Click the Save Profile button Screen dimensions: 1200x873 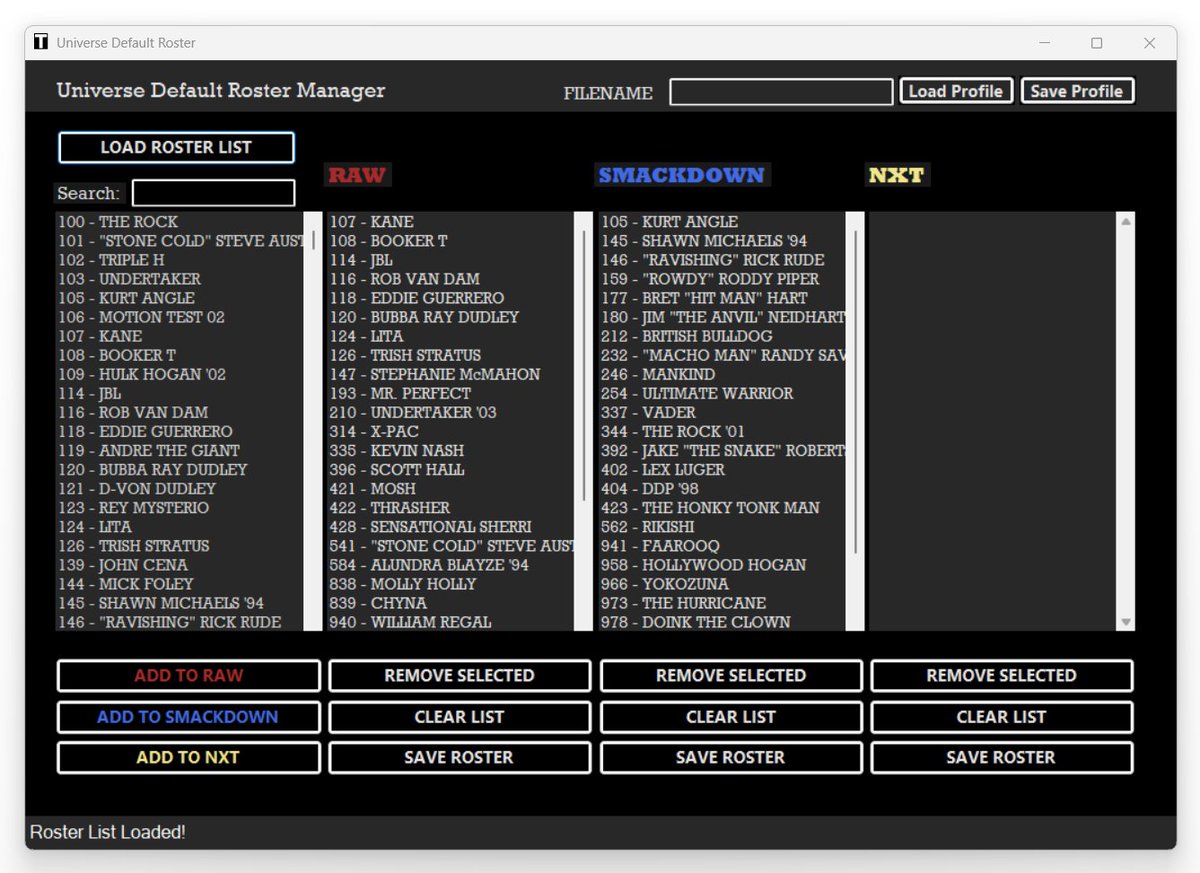point(1077,91)
